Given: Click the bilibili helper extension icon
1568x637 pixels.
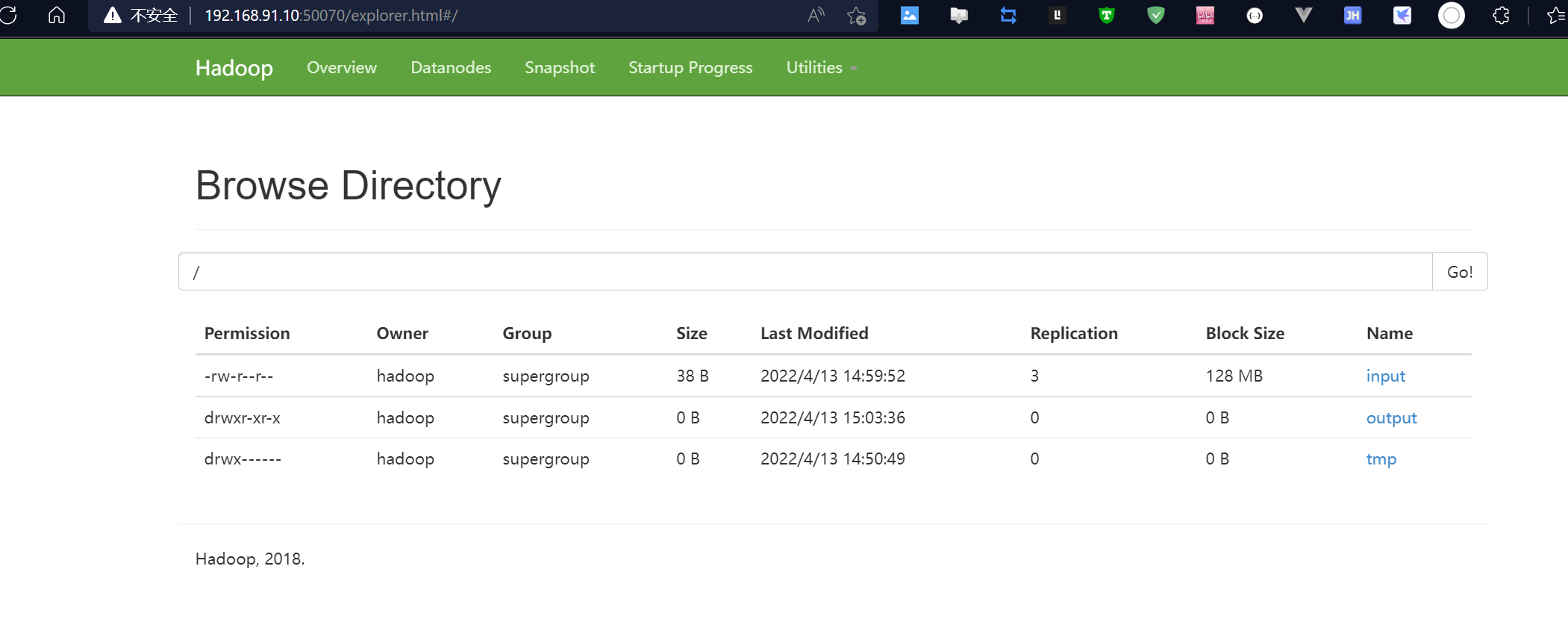Looking at the screenshot, I should 1205,15.
